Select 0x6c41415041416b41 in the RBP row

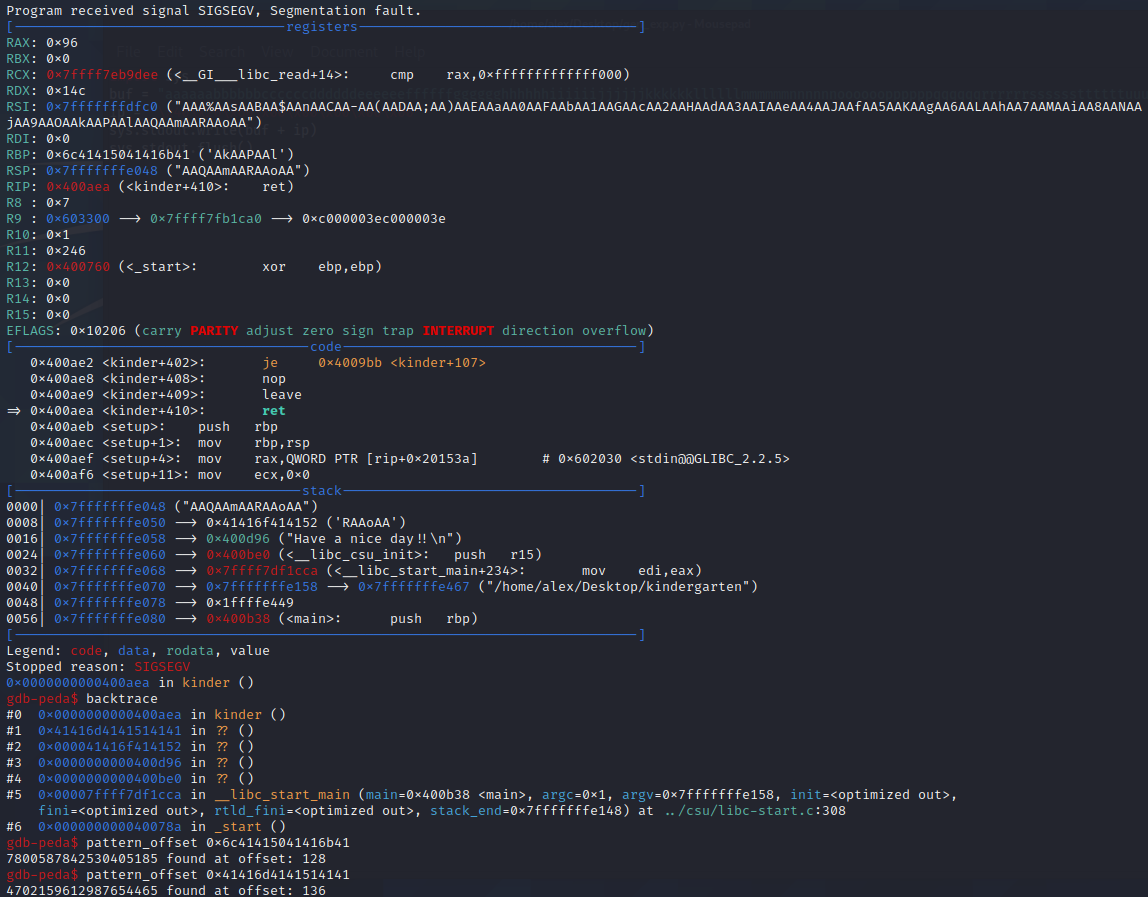pyautogui.click(x=118, y=155)
